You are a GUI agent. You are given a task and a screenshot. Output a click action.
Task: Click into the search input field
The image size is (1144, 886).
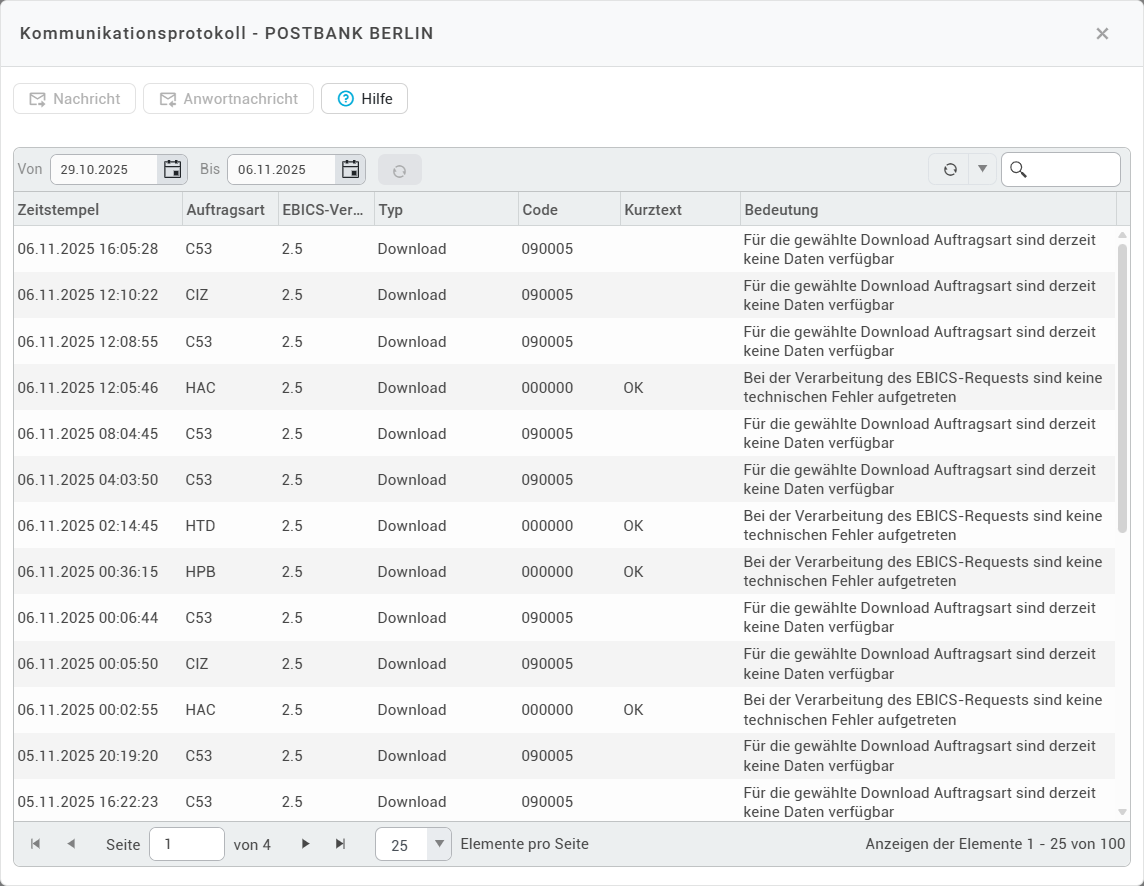1072,170
